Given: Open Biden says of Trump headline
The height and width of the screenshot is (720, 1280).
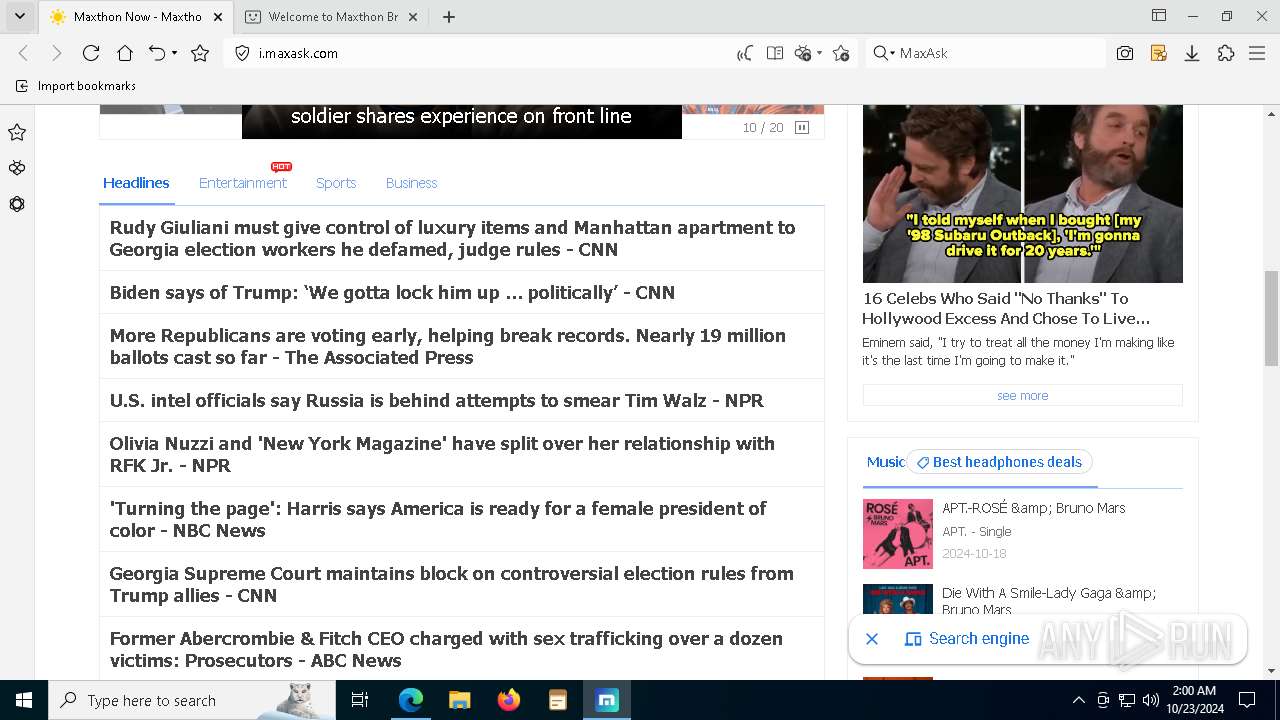Looking at the screenshot, I should (392, 292).
